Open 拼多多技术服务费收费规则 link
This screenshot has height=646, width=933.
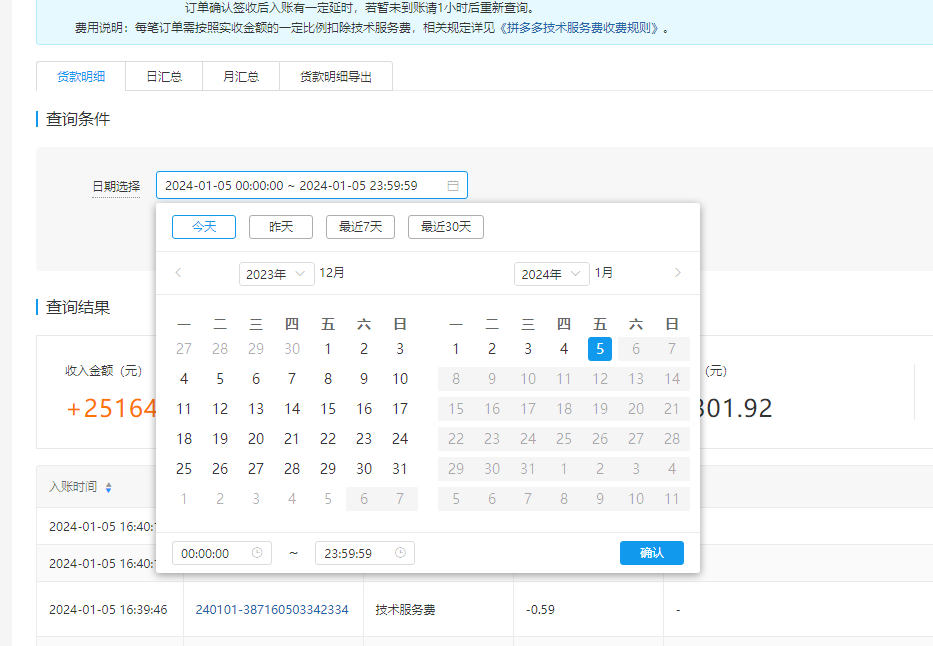pos(583,27)
